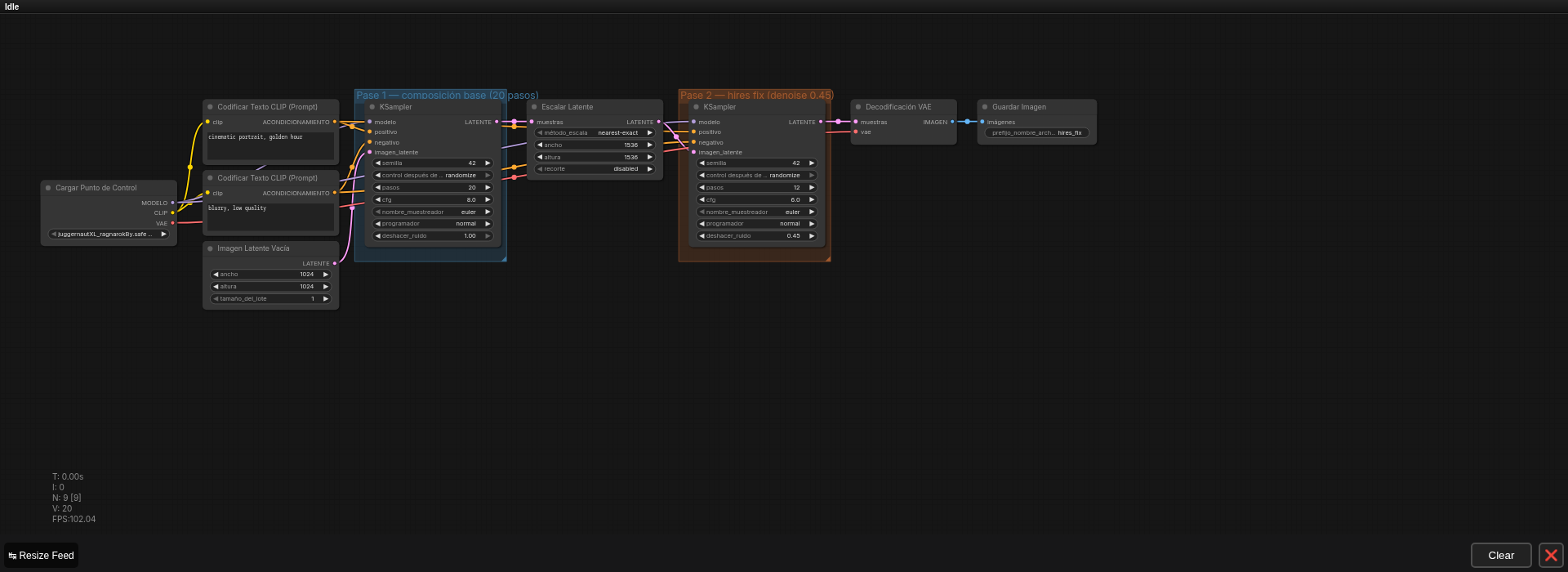Click the Imagen Latente Vacía node title
The height and width of the screenshot is (572, 1568).
point(253,248)
